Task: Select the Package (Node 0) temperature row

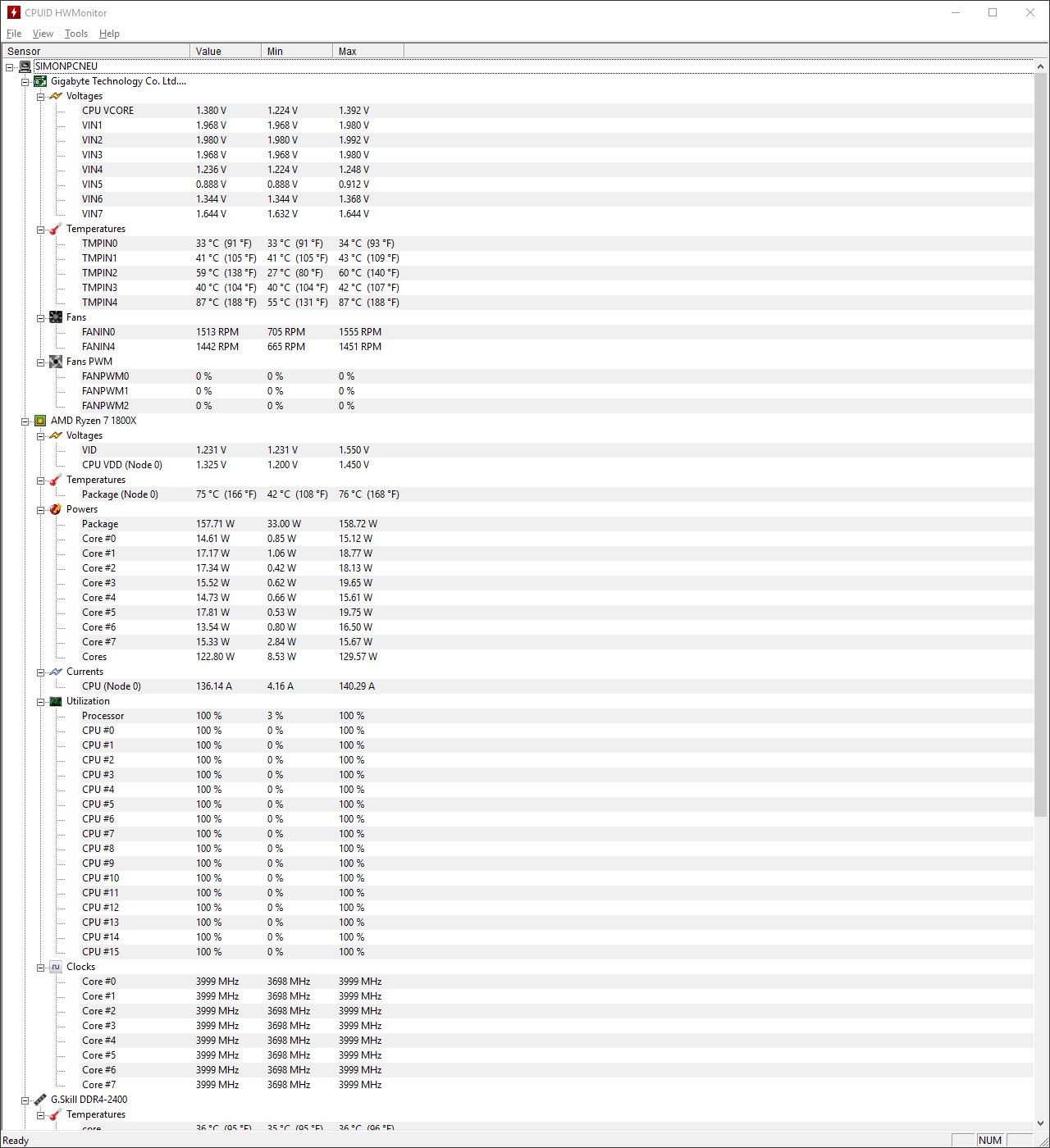Action: [x=518, y=494]
